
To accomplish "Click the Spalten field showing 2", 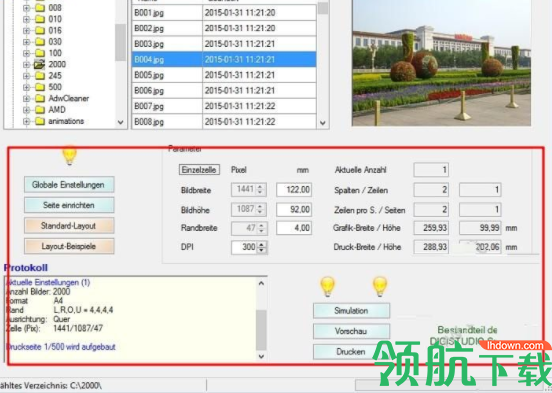I will click(431, 190).
